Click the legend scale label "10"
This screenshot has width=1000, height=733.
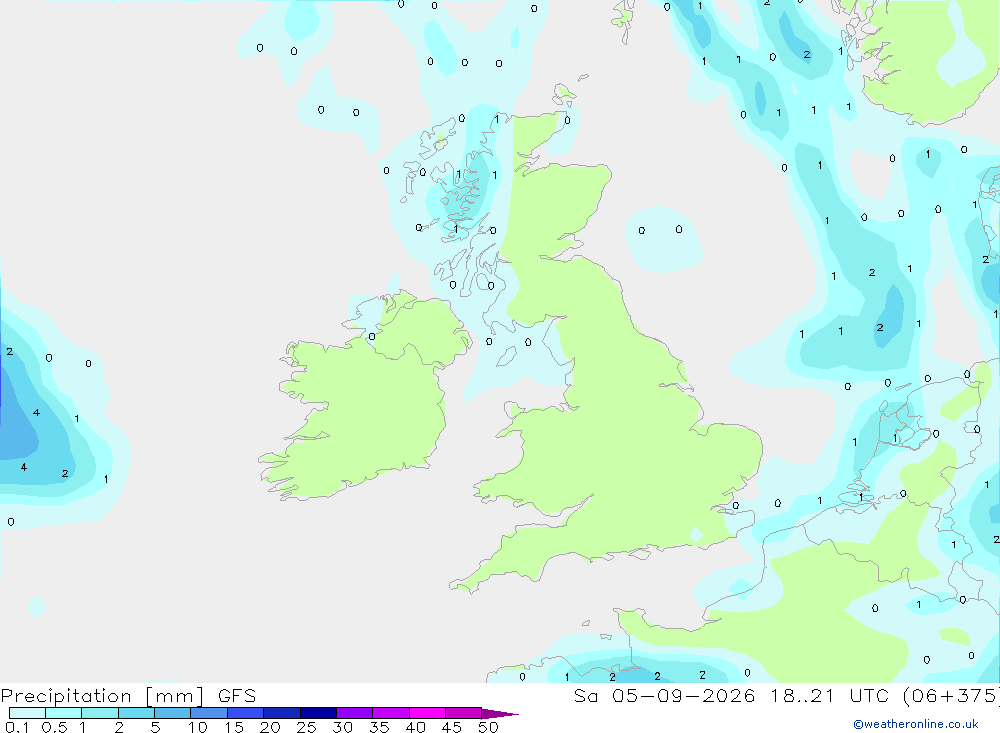tap(198, 727)
